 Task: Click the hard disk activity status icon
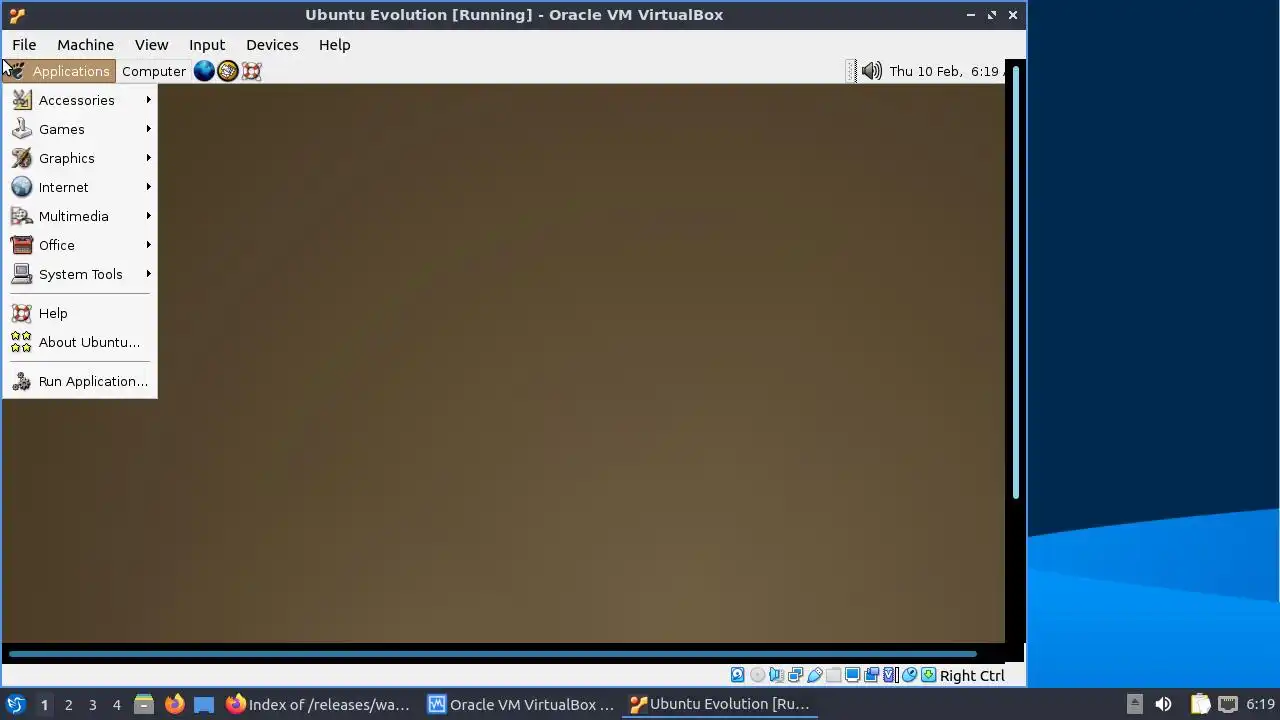(737, 675)
